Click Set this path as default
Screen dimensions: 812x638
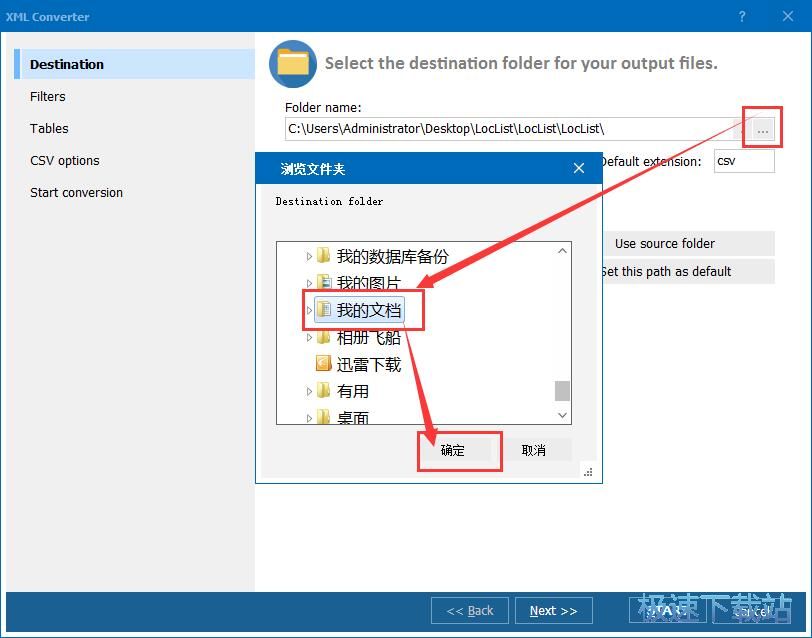click(689, 271)
